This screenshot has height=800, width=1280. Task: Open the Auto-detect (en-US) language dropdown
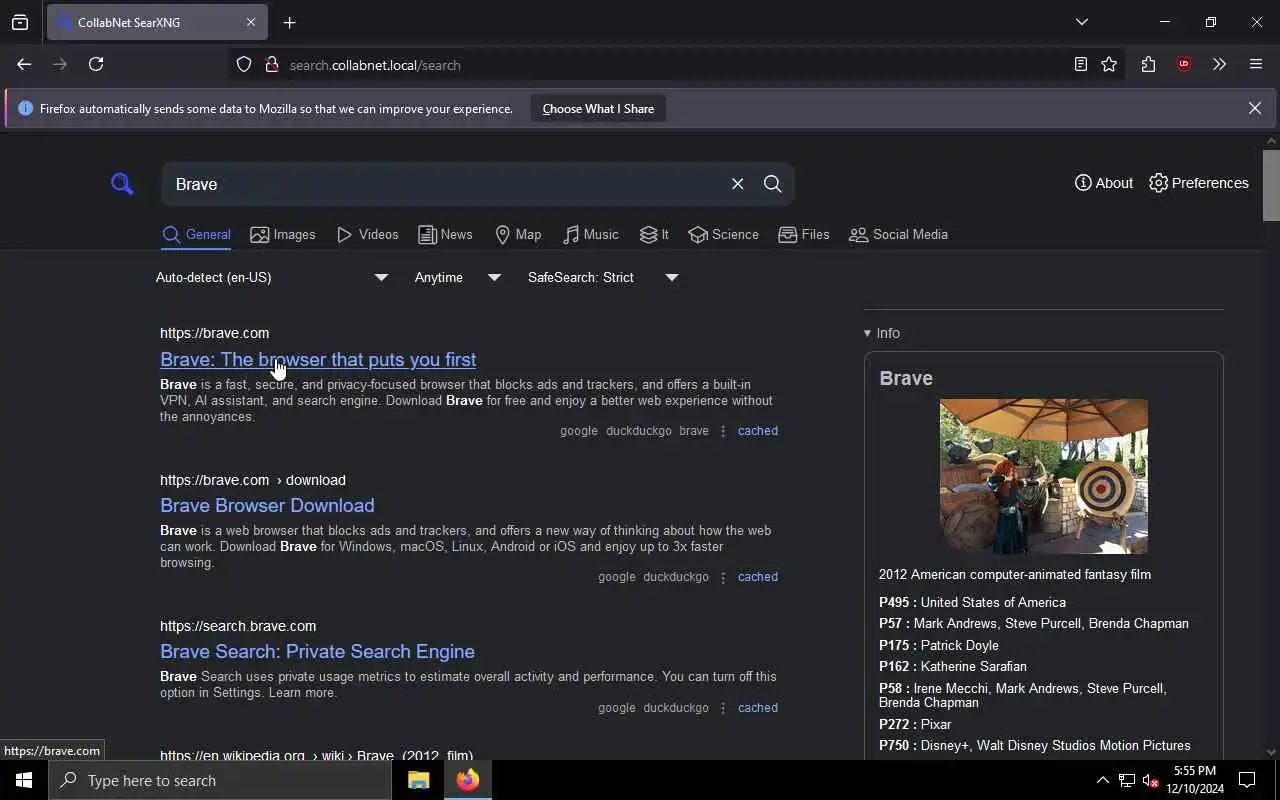coord(272,278)
